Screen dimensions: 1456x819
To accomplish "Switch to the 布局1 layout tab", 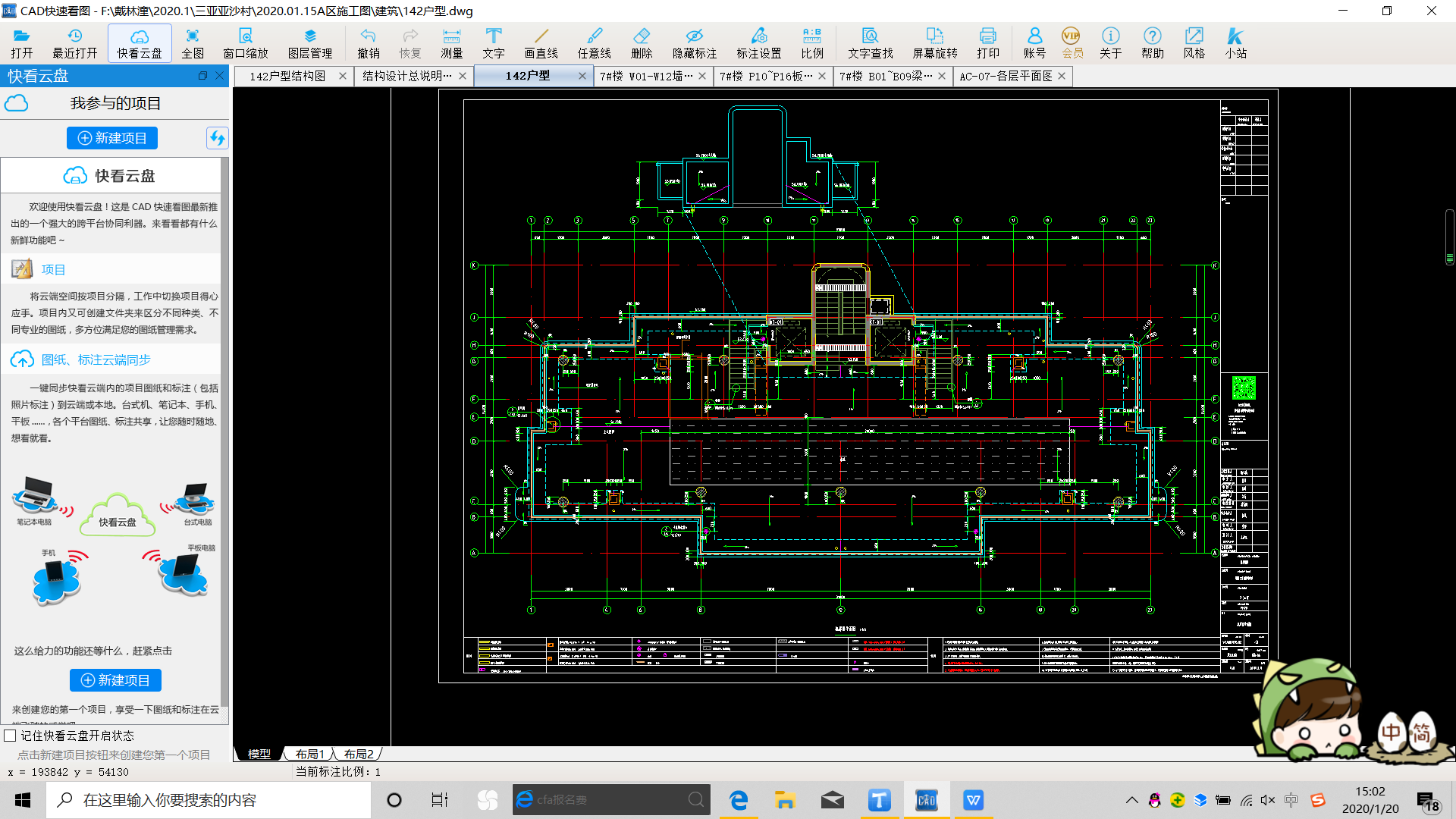I will point(309,754).
